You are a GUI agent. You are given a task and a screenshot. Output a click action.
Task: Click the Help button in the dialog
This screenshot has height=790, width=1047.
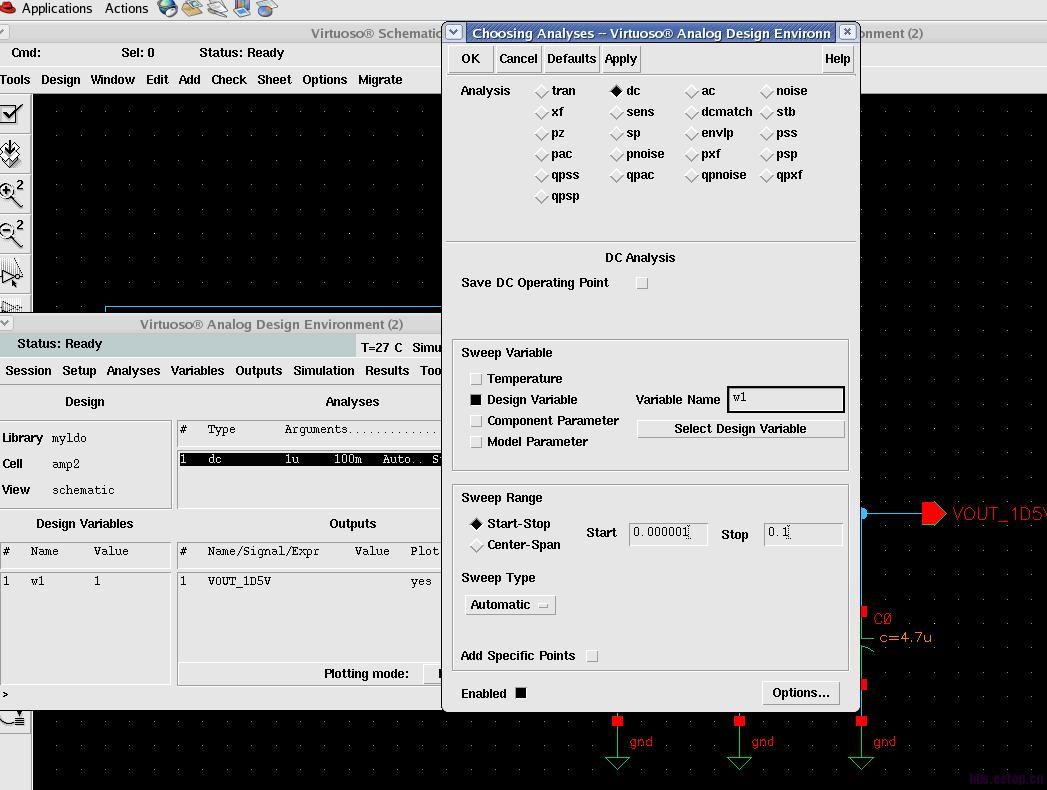click(x=837, y=59)
